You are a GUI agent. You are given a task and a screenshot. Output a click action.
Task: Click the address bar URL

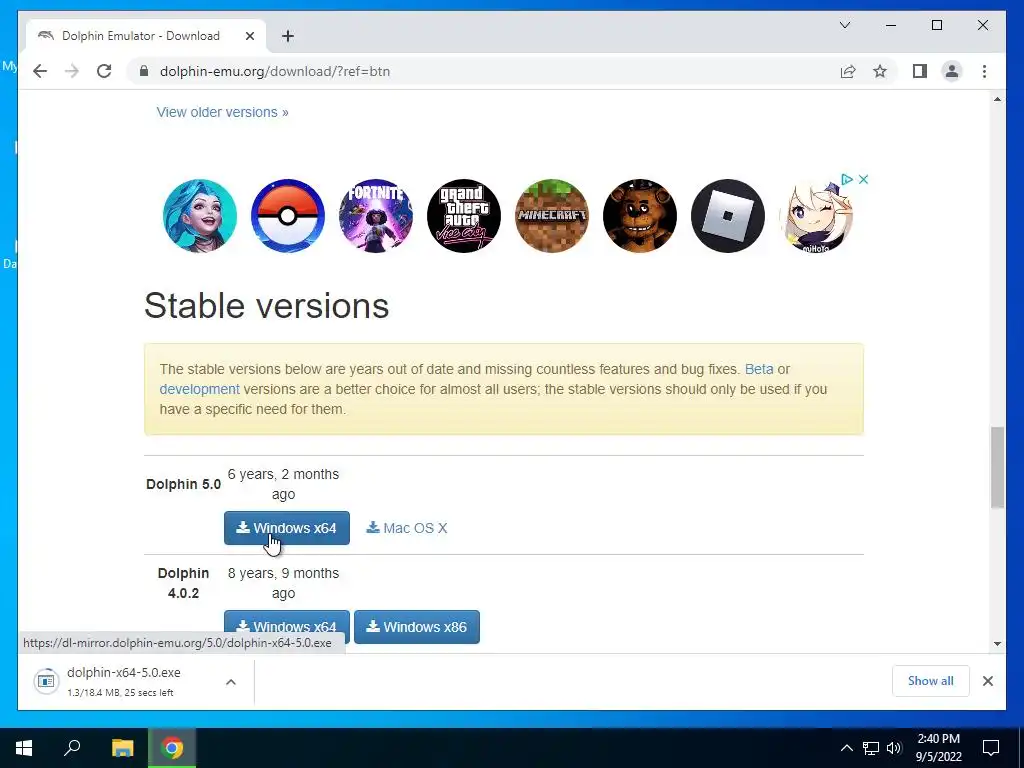pos(275,71)
